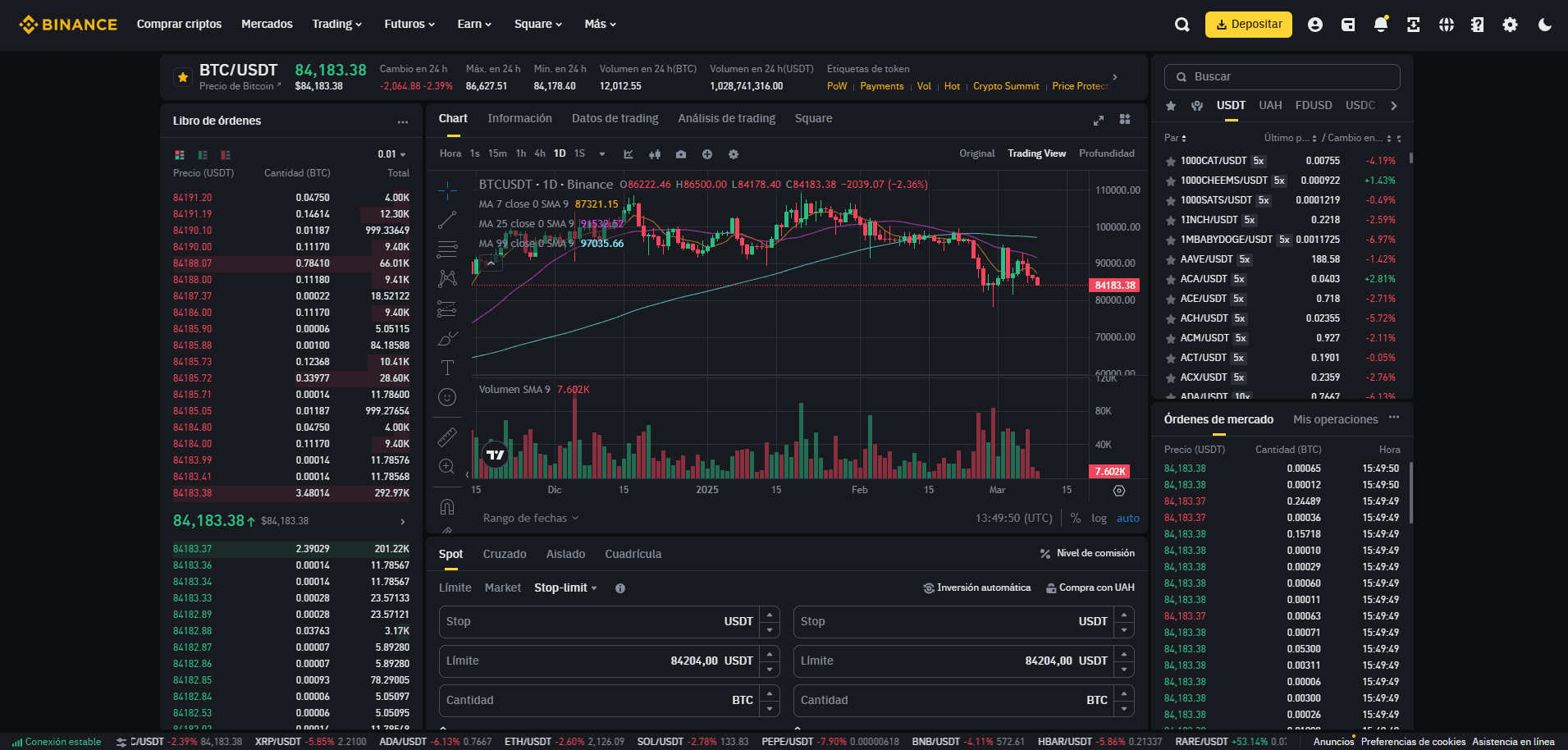
Task: Open Inversión automática link
Action: [976, 588]
